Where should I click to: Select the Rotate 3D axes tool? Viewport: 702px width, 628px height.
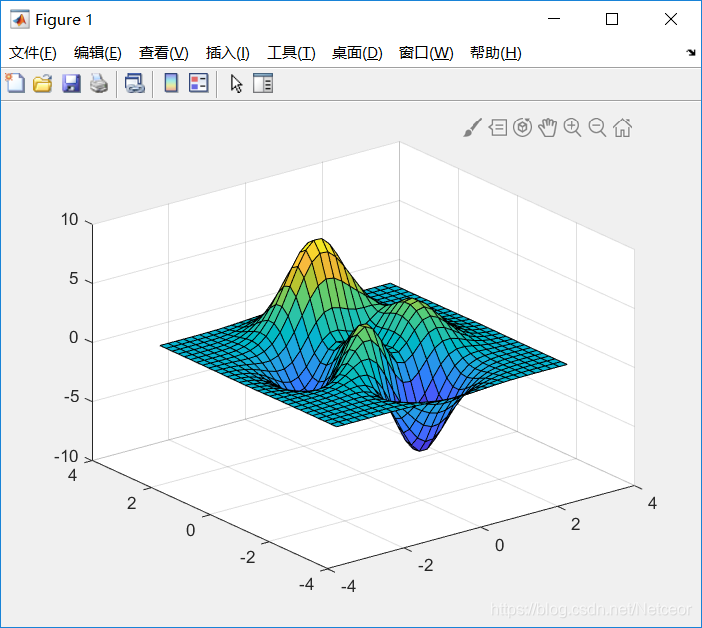(522, 128)
